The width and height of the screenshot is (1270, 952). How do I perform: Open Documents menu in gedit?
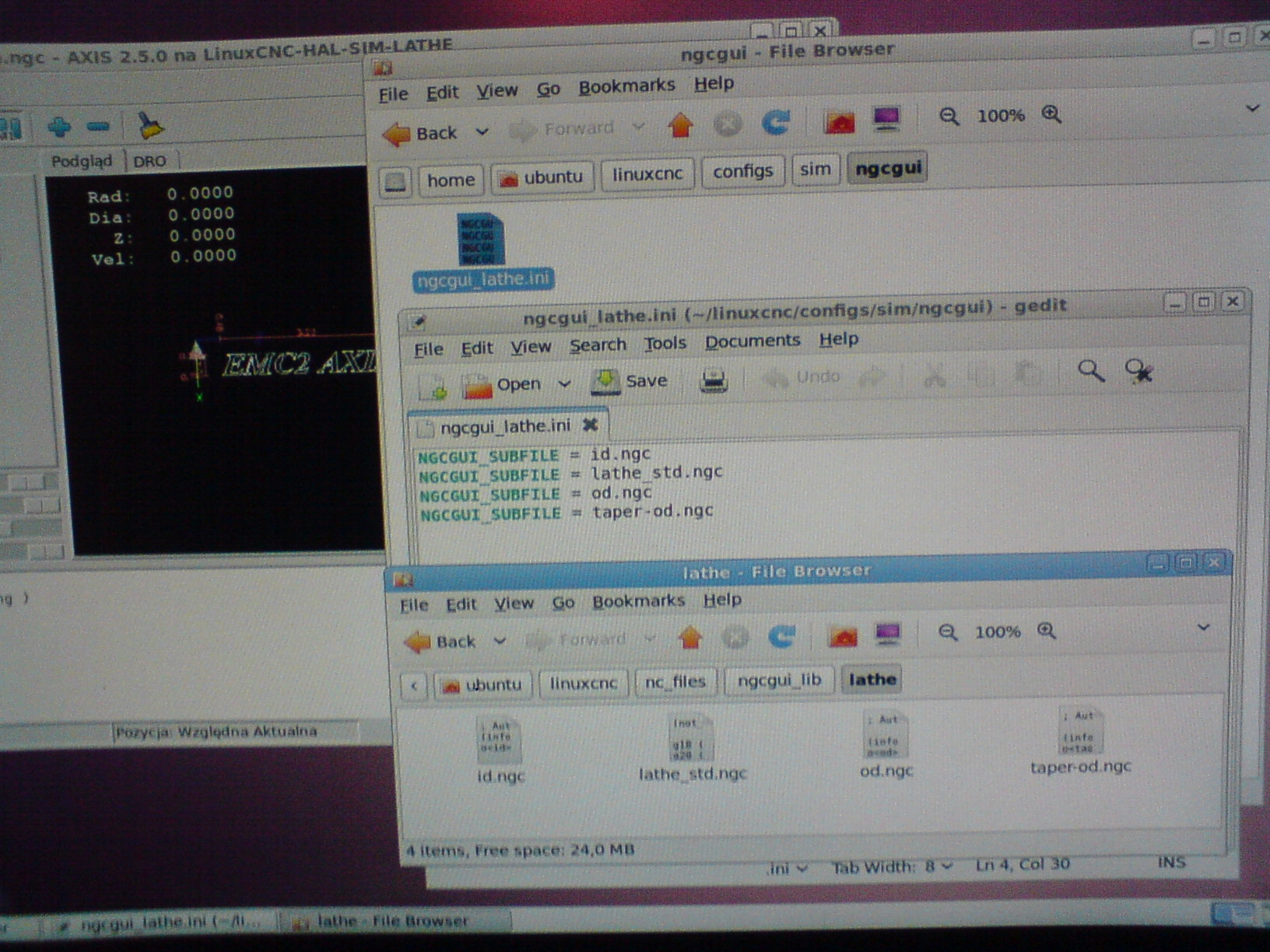click(x=753, y=341)
